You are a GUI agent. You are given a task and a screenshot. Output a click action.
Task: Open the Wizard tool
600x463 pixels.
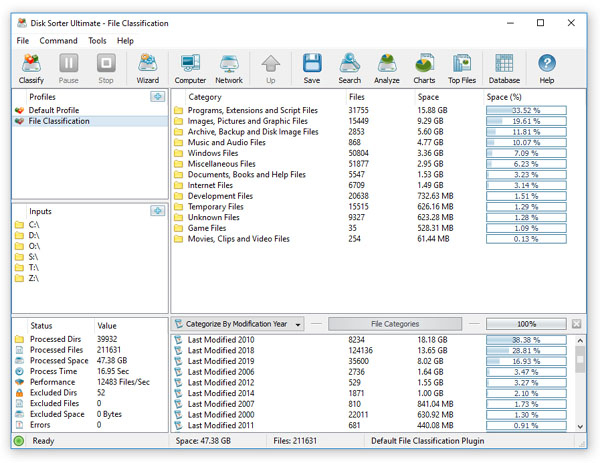coord(148,68)
